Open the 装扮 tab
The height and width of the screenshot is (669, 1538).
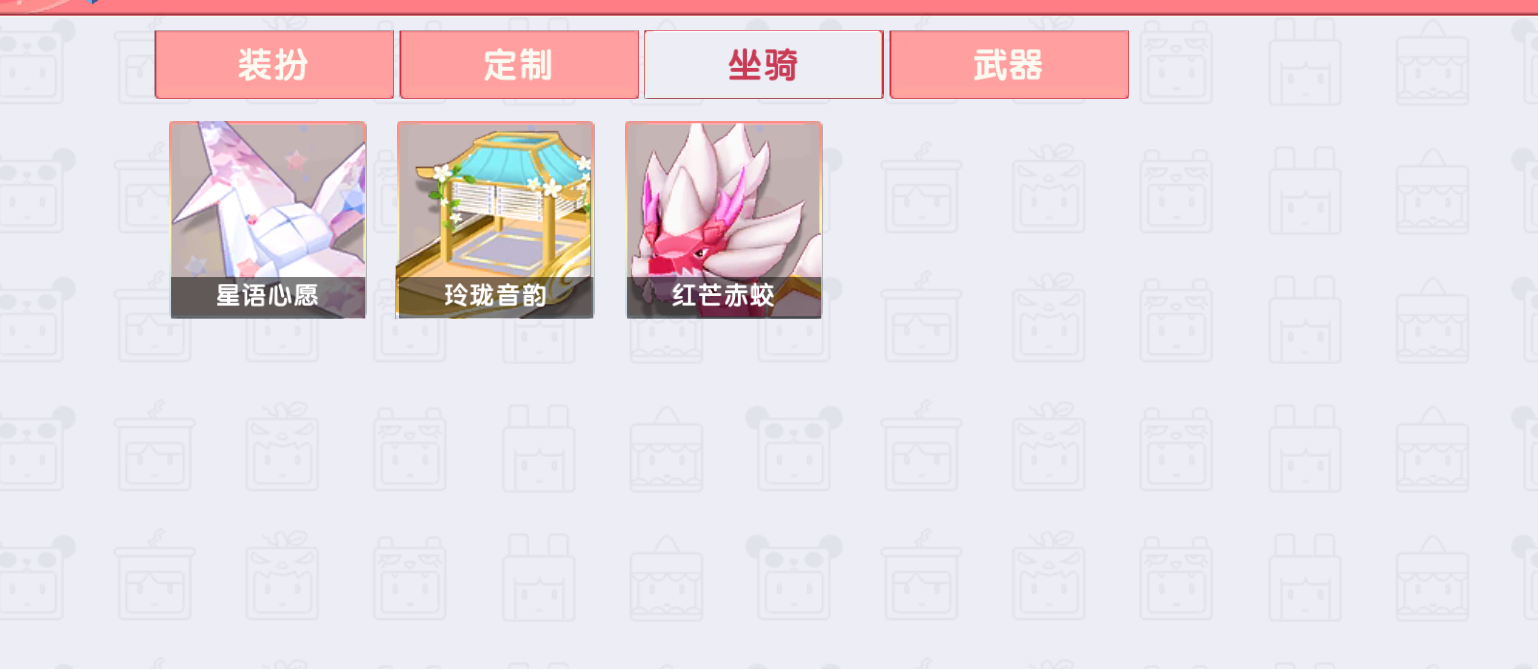coord(274,65)
